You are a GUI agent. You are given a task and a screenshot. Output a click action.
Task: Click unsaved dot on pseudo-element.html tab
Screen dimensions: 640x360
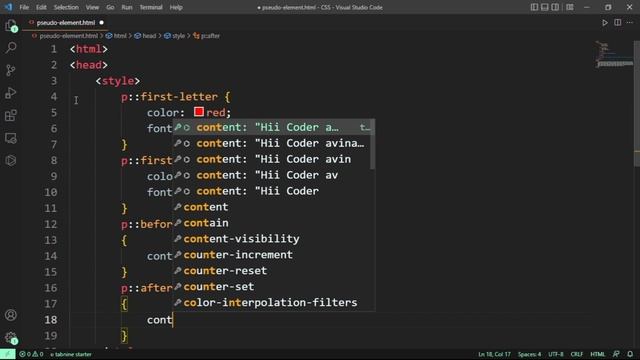[x=101, y=23]
